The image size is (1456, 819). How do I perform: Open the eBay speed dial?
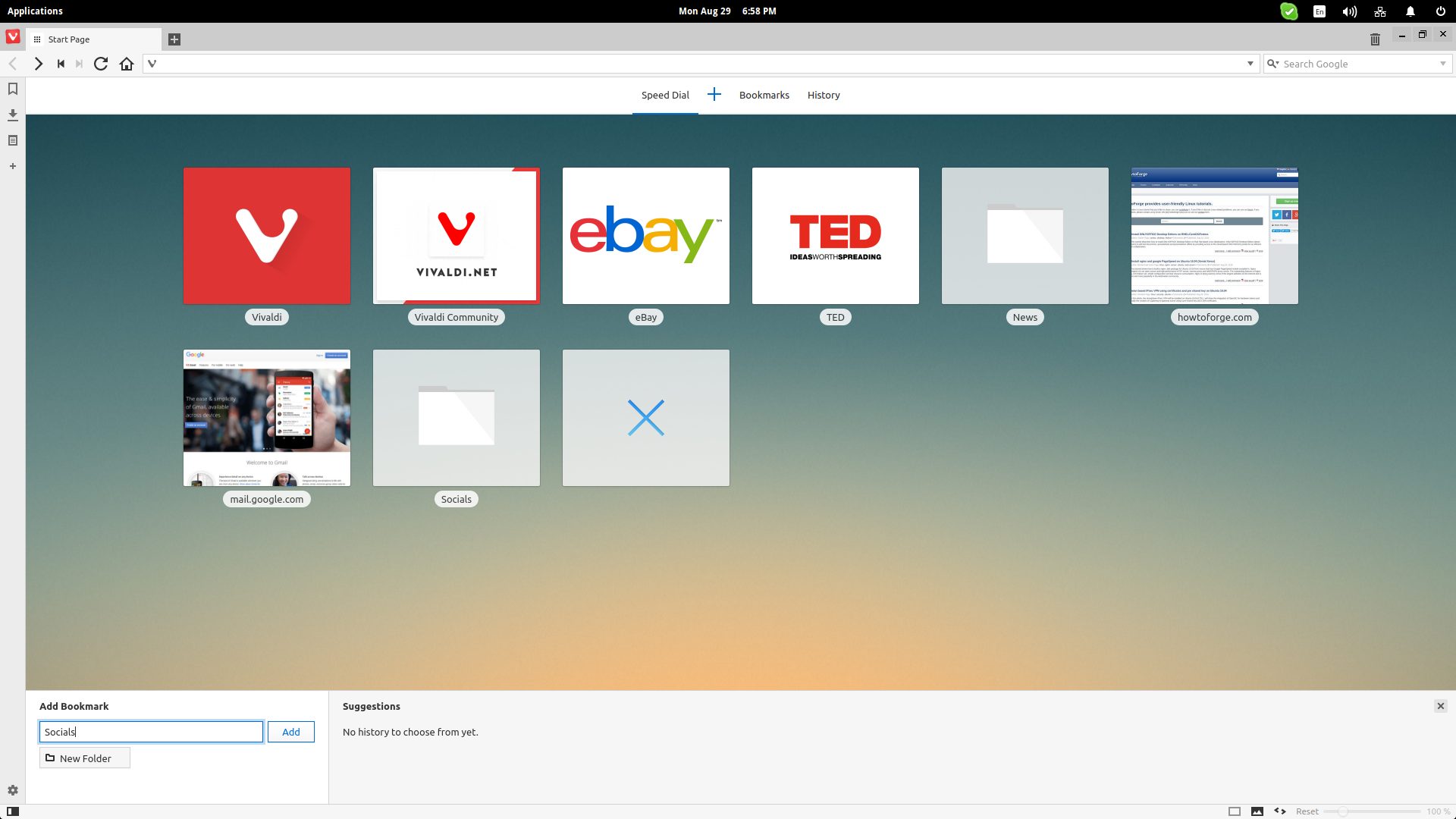646,236
